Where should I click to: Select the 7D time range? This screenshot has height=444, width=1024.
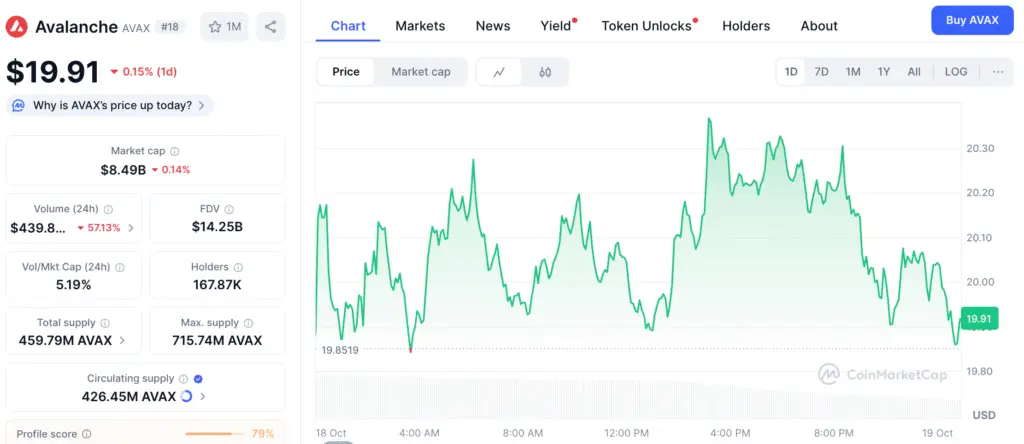[821, 72]
